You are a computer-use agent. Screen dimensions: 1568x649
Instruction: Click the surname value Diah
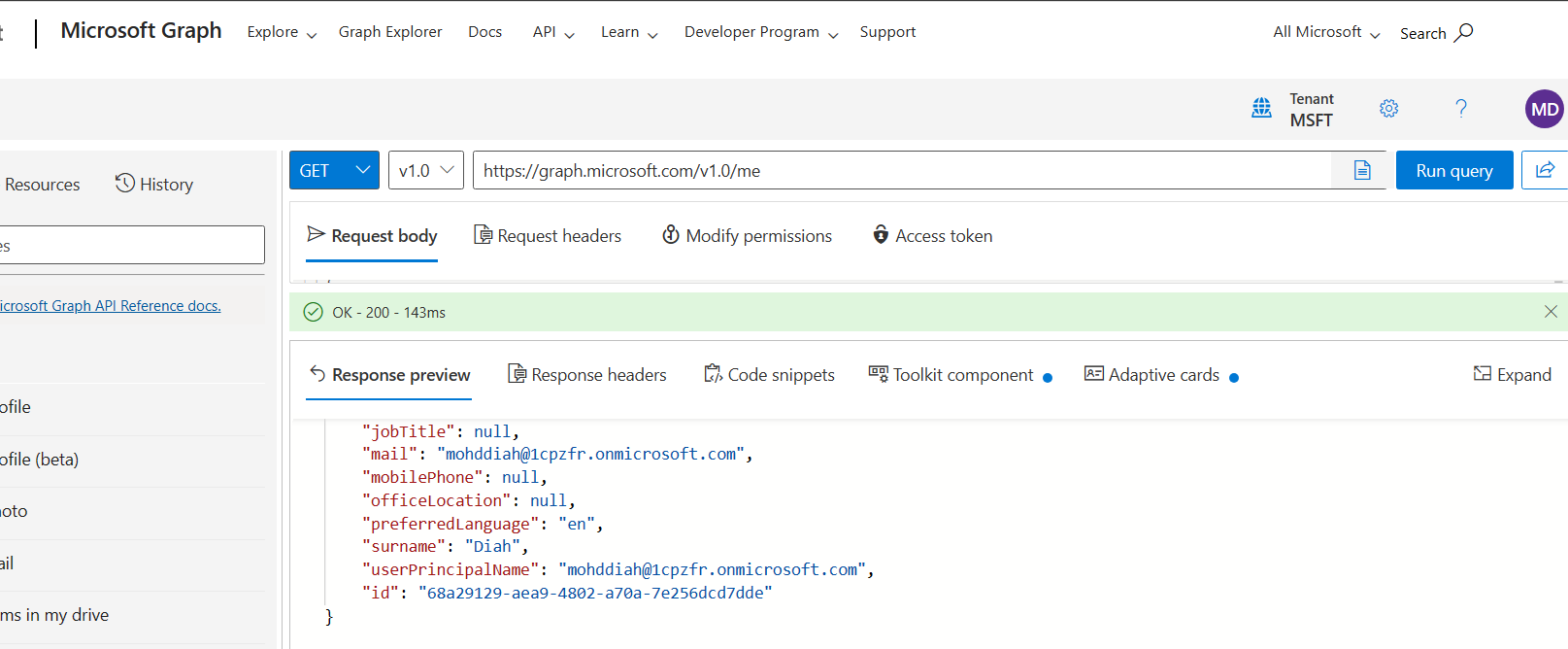[x=492, y=547]
